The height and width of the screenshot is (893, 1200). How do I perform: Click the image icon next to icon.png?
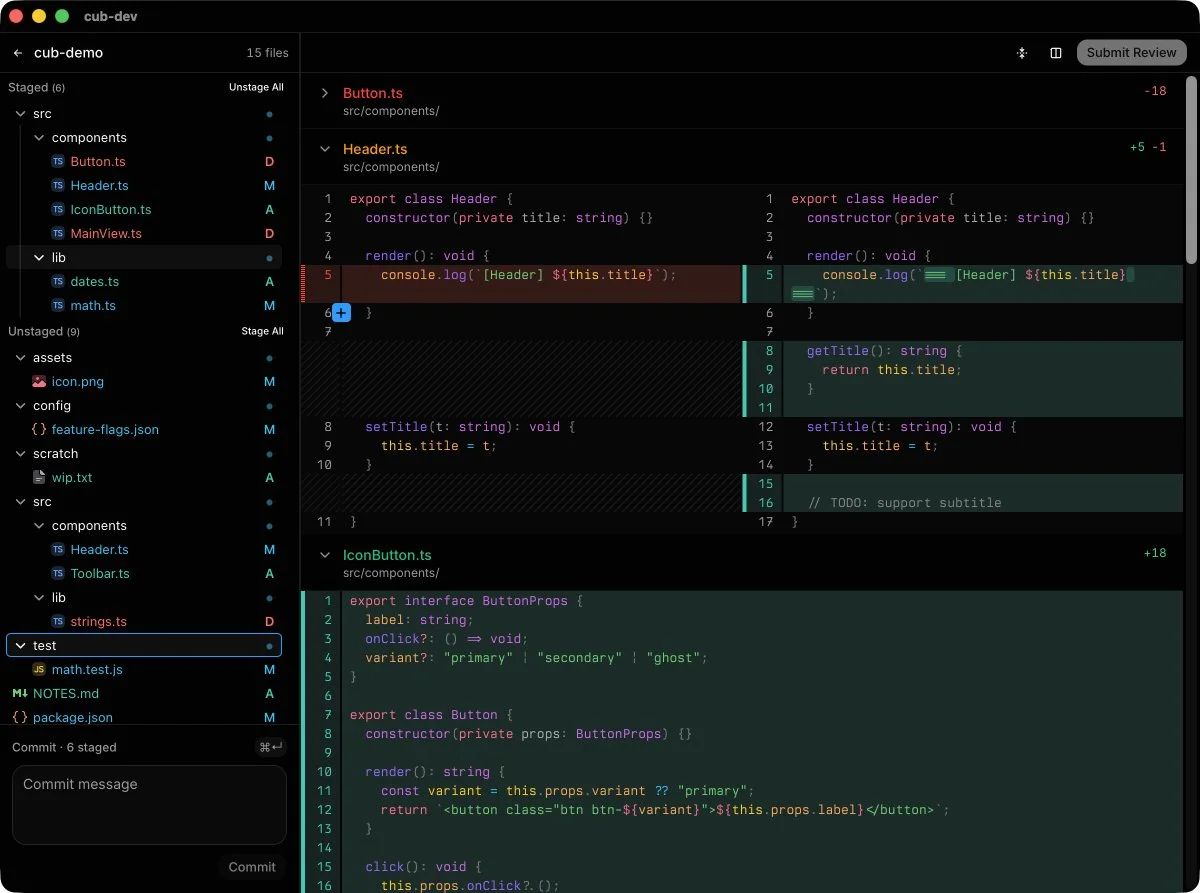[x=39, y=381]
